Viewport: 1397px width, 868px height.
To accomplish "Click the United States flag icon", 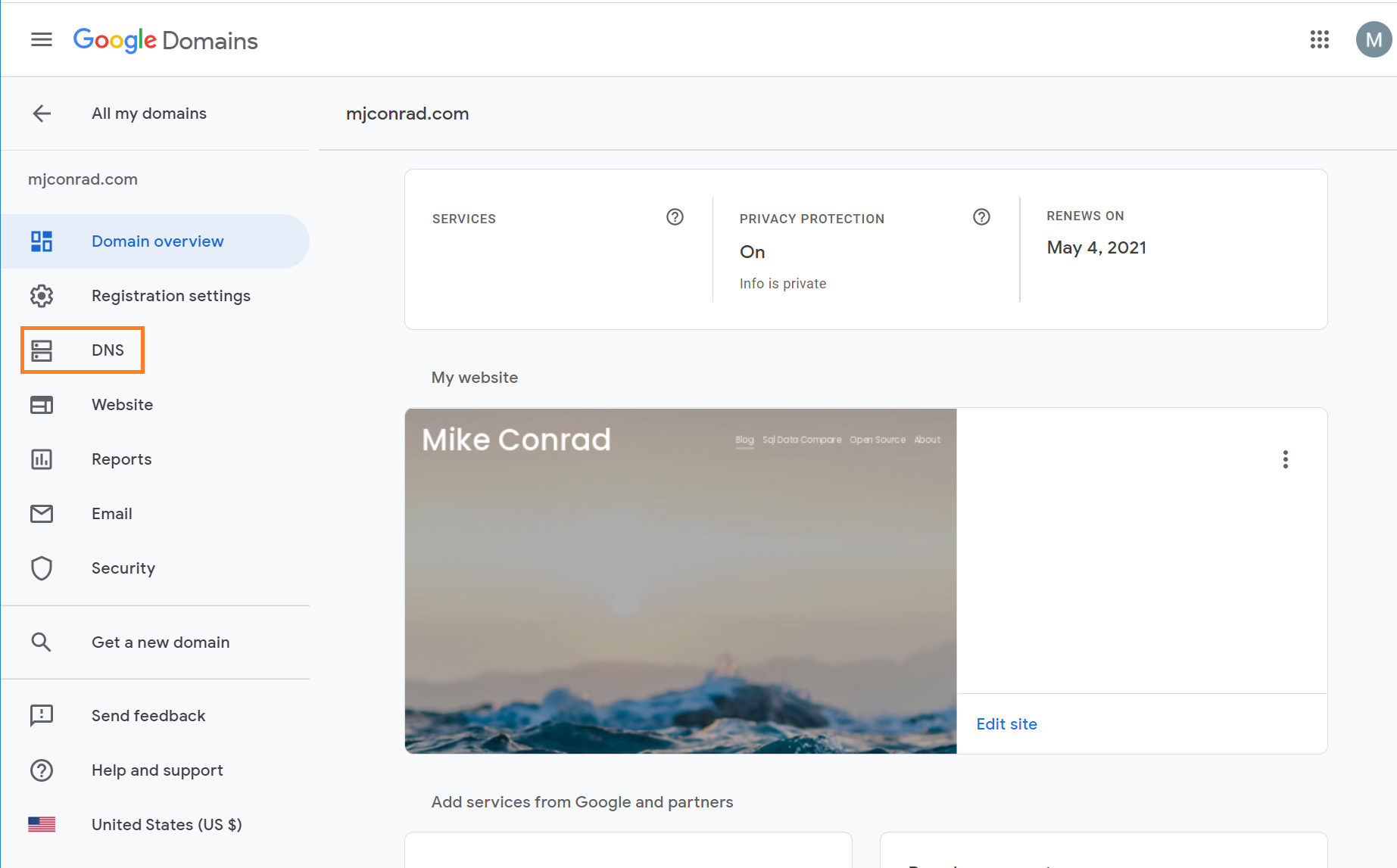I will [42, 825].
